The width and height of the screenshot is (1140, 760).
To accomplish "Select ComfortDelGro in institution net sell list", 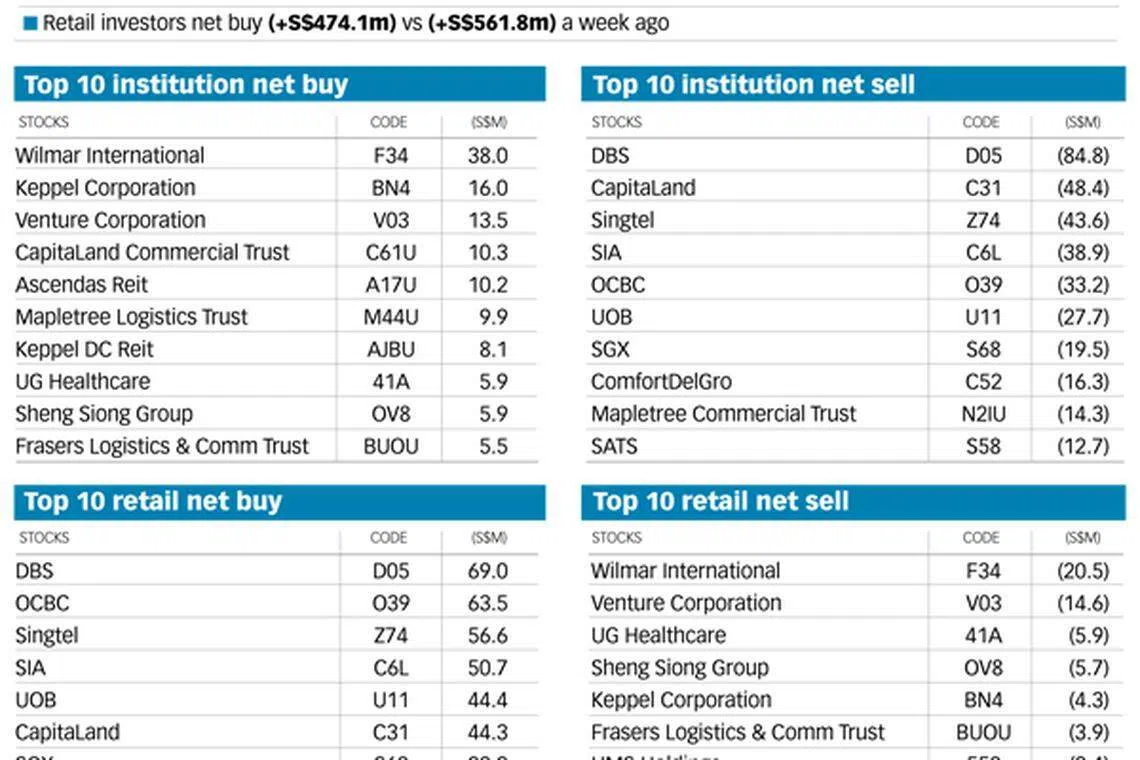I will click(661, 381).
